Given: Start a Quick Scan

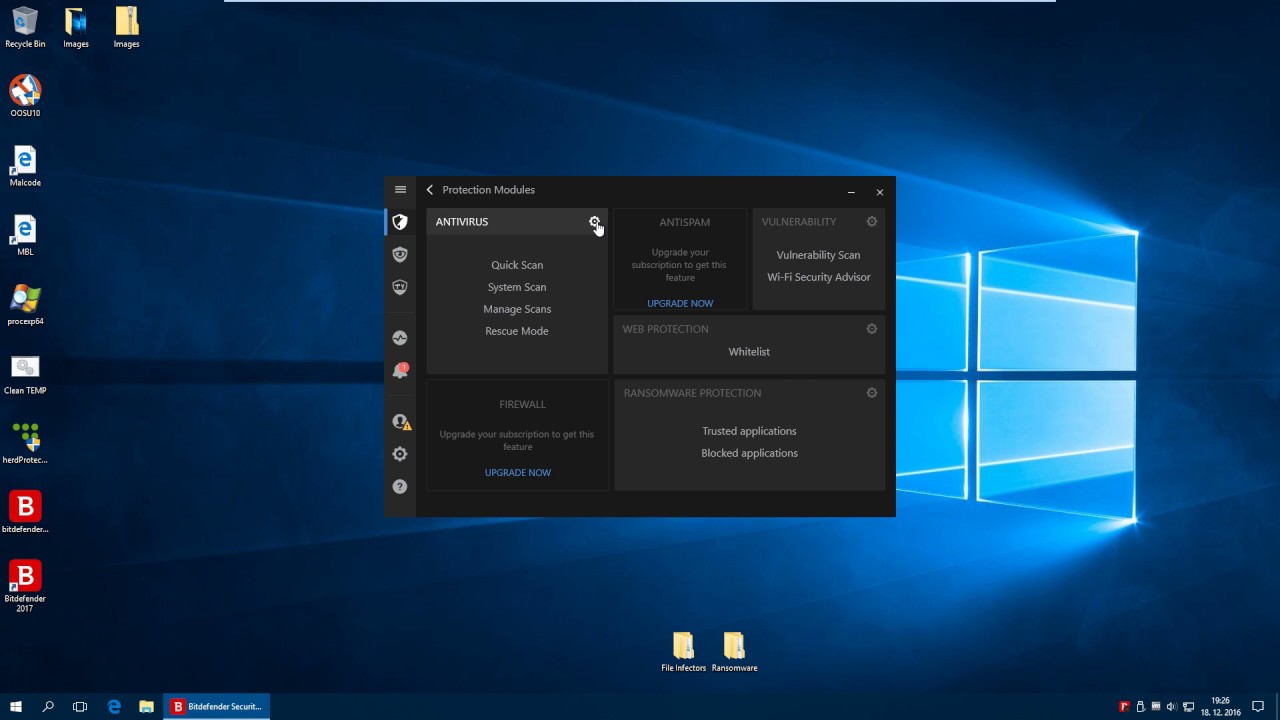Looking at the screenshot, I should (516, 264).
